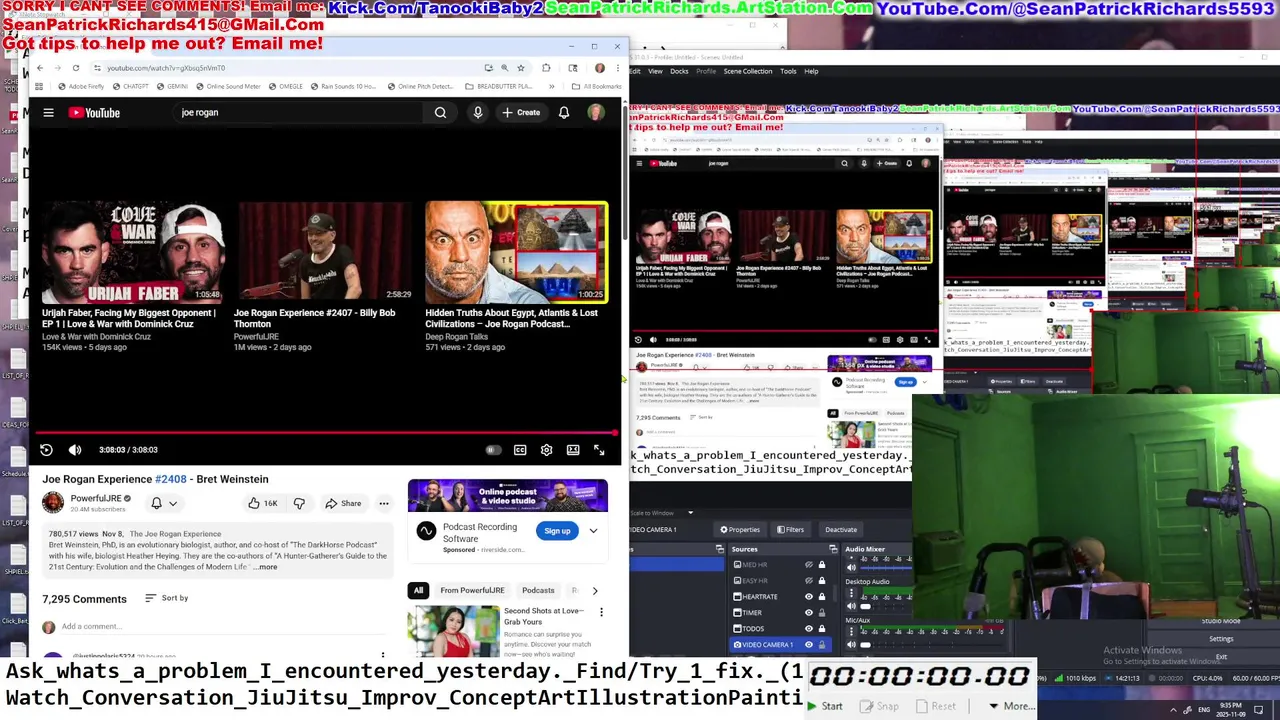
Task: Open Chrome extensions puzzle icon
Action: click(546, 68)
